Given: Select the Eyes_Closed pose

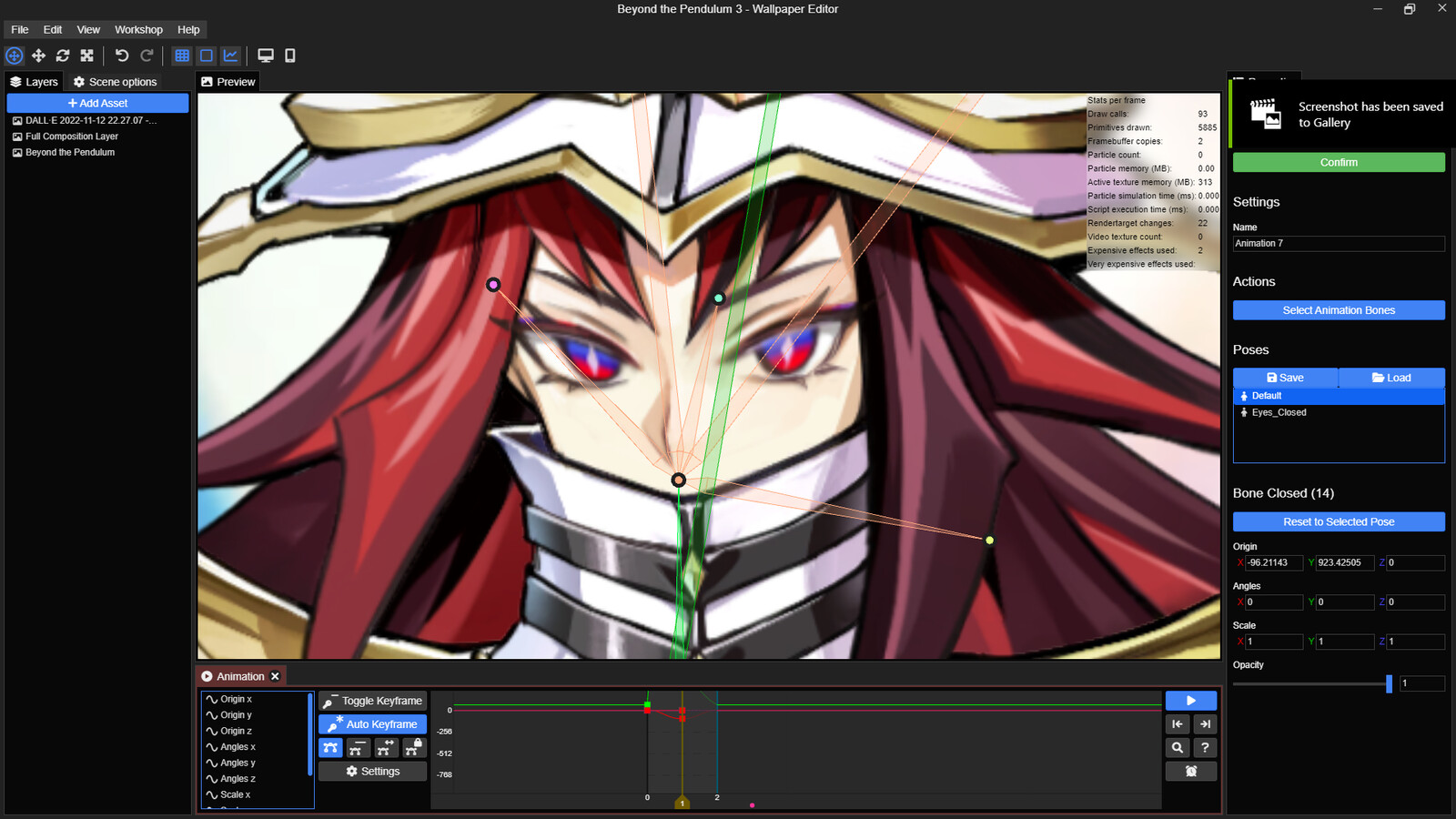Looking at the screenshot, I should coord(1339,412).
